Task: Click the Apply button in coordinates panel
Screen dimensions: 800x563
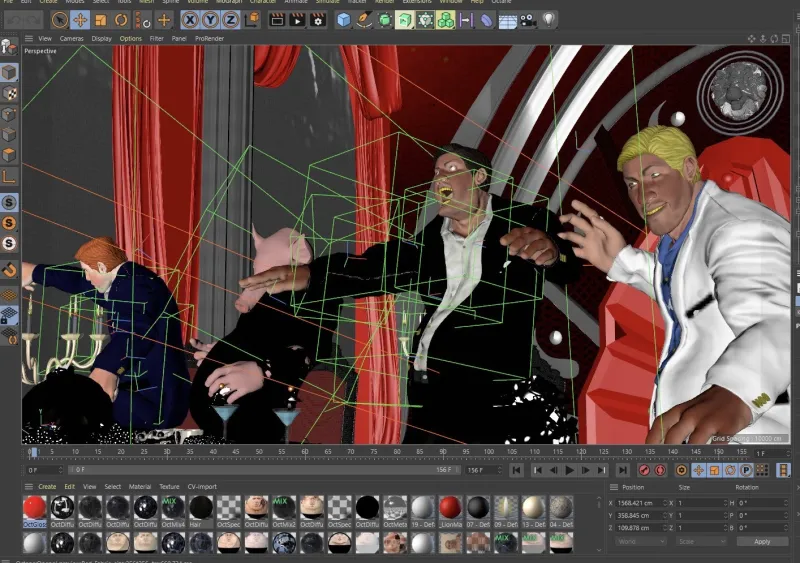Action: tap(762, 541)
